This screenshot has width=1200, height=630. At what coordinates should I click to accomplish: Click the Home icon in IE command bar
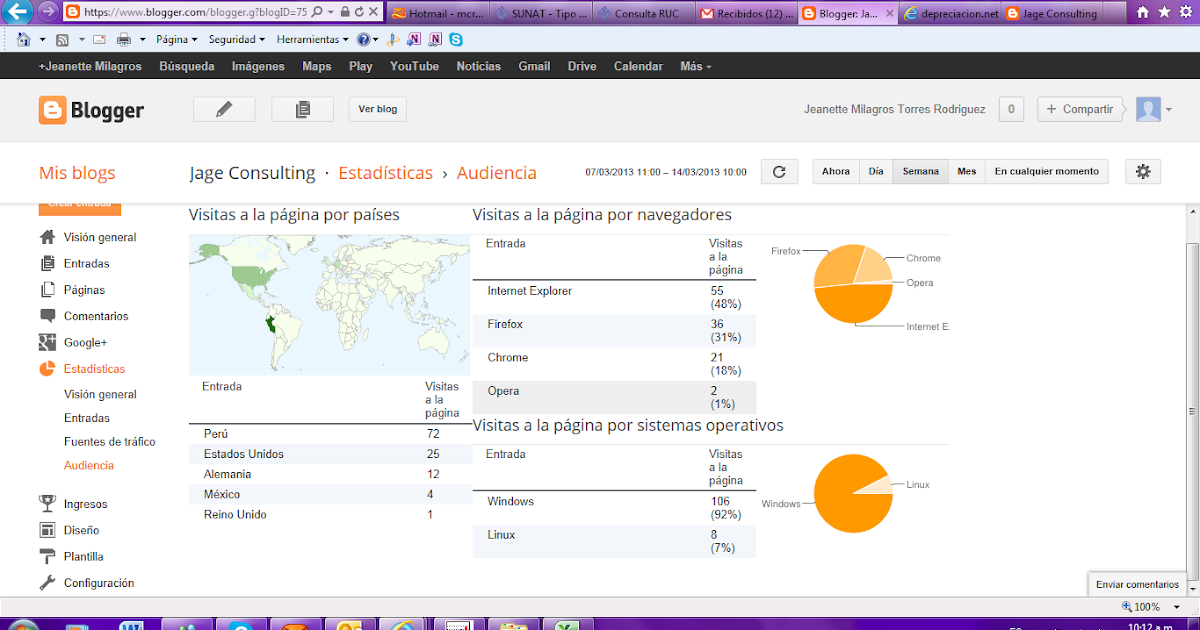click(24, 39)
